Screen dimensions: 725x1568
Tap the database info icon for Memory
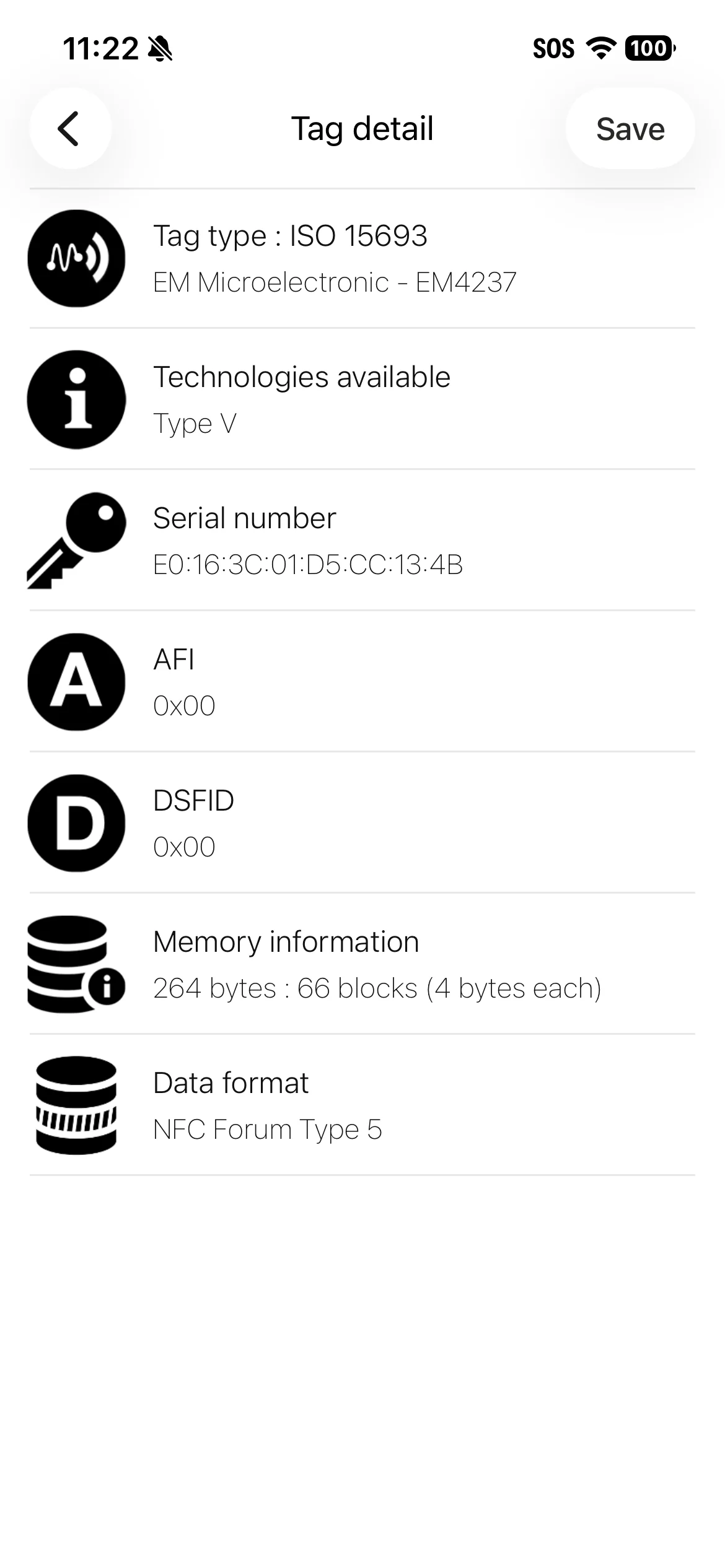pos(76,964)
